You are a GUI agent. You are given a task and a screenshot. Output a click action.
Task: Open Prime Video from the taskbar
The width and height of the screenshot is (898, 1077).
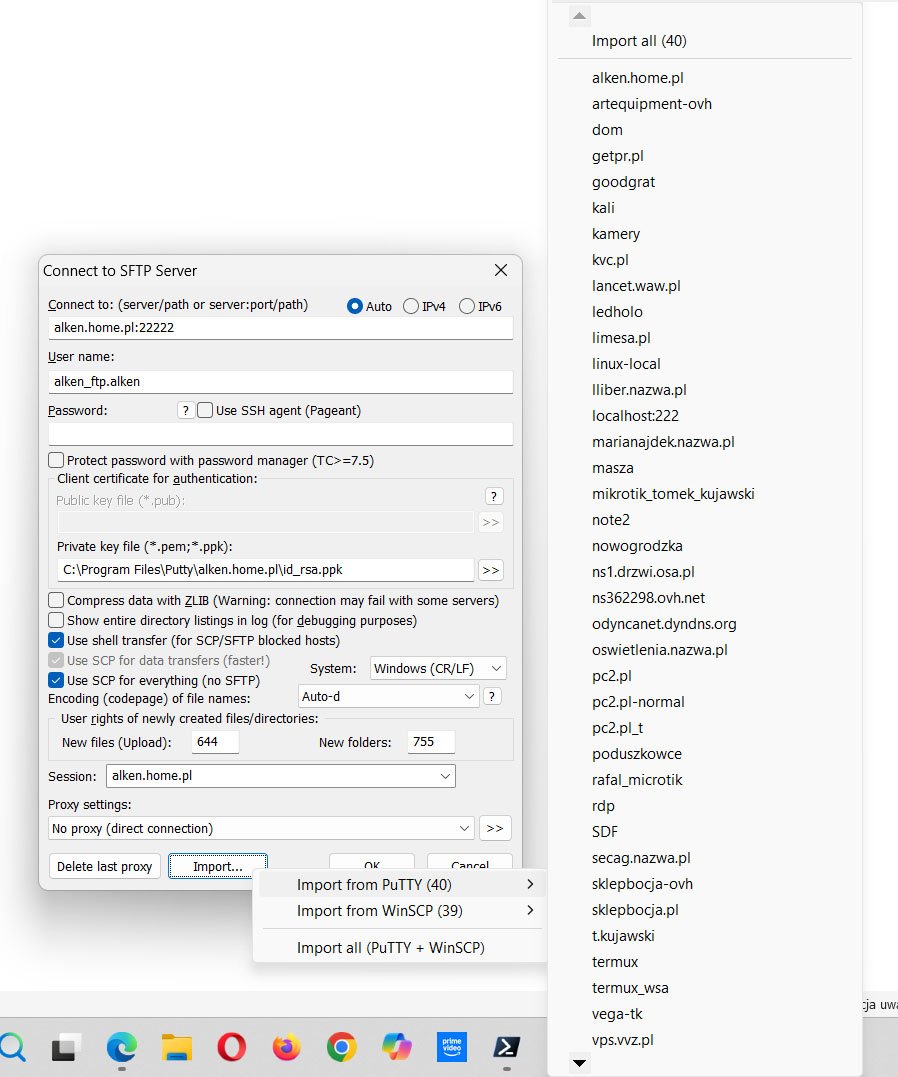click(451, 1047)
